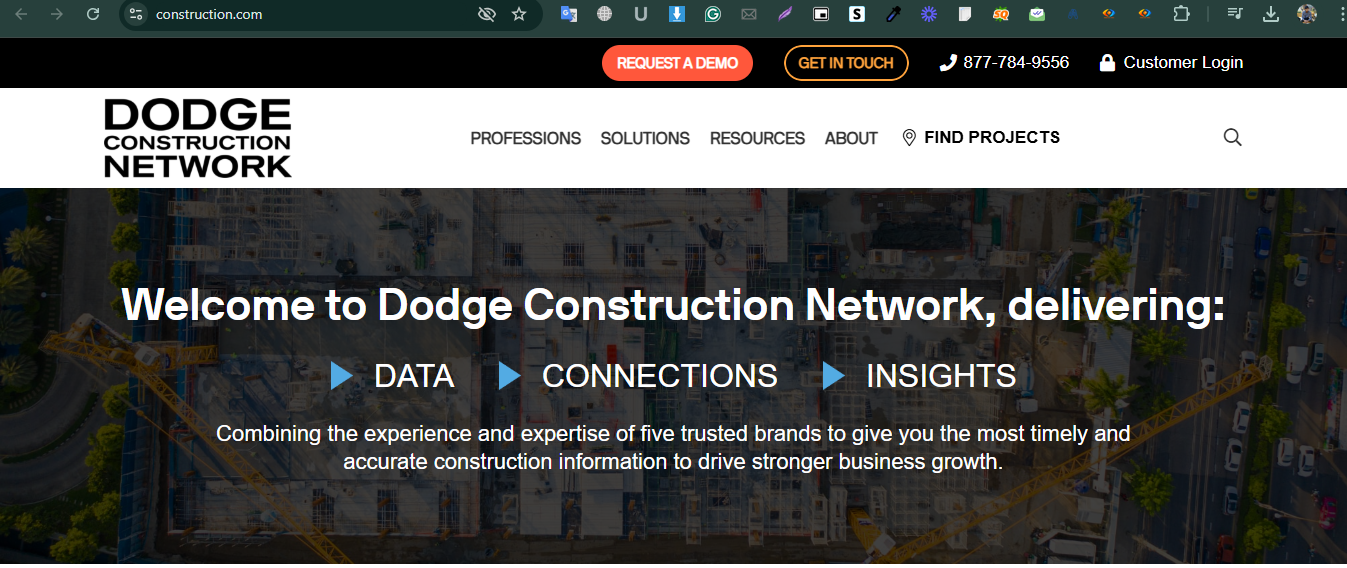This screenshot has height=568, width=1347.
Task: Open the Grammarly extension icon
Action: [713, 14]
